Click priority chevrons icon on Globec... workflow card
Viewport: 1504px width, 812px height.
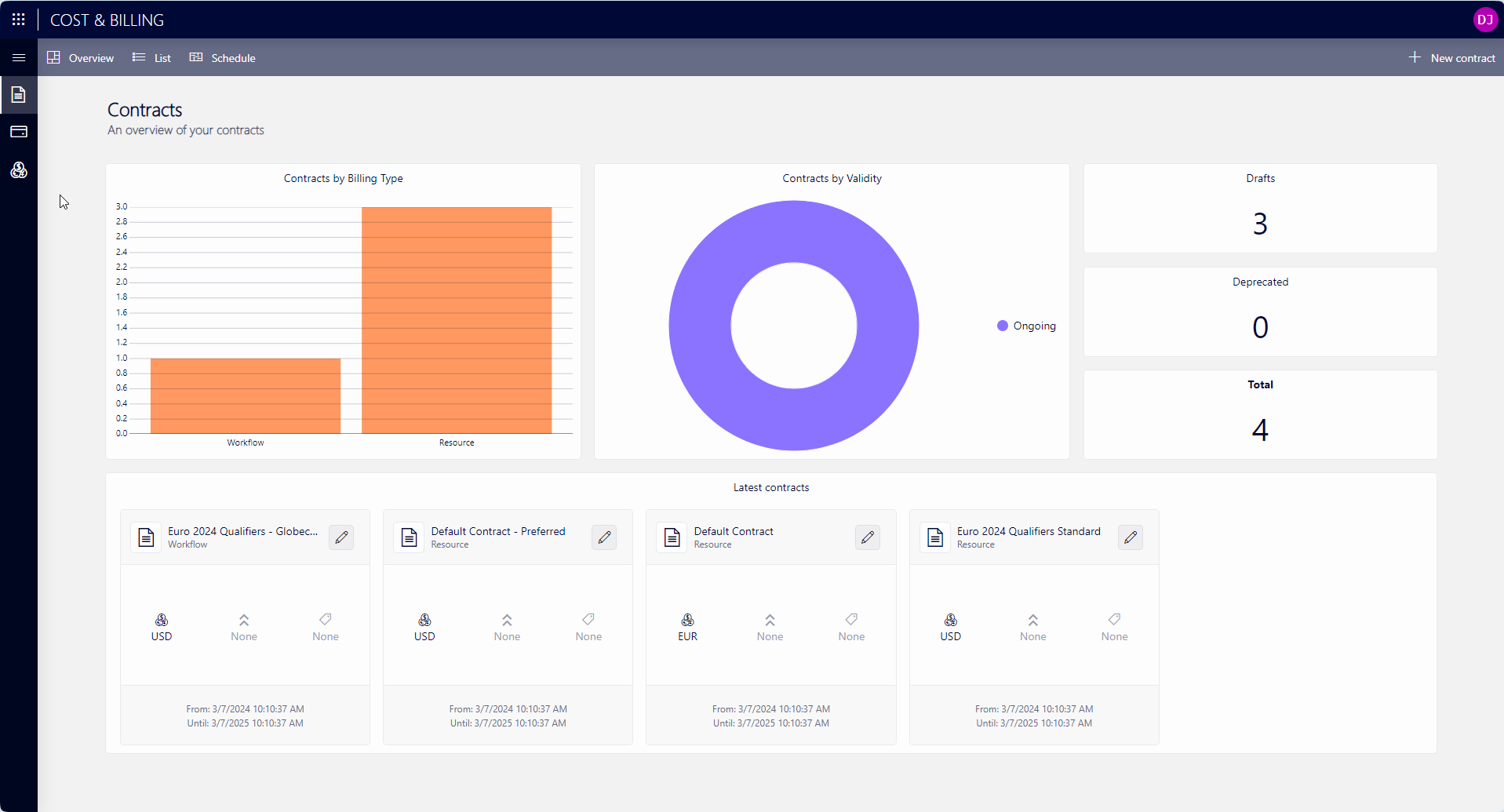click(244, 620)
